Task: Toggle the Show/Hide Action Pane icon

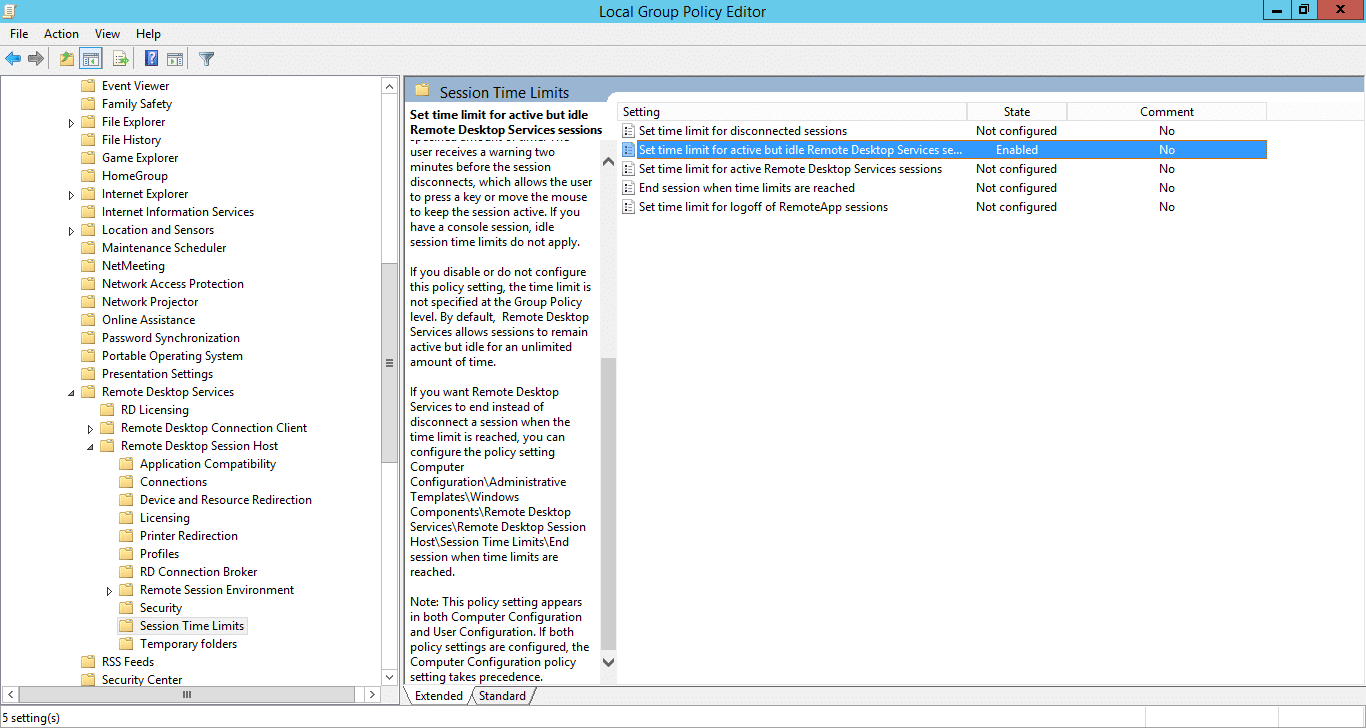Action: 175,59
